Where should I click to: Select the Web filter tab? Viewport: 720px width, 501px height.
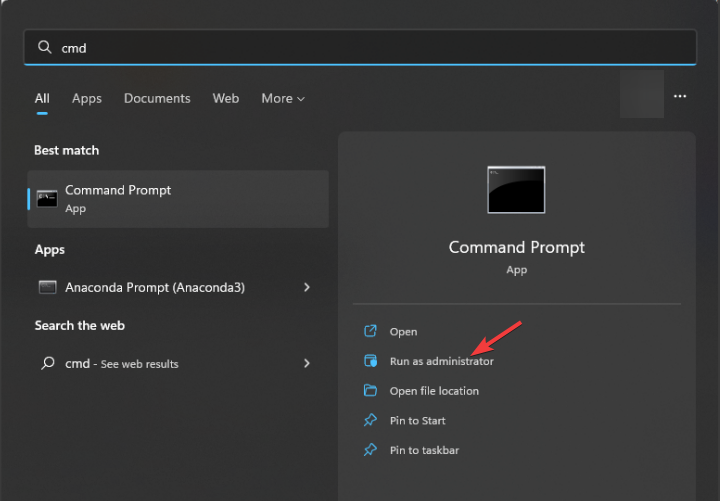tap(226, 98)
